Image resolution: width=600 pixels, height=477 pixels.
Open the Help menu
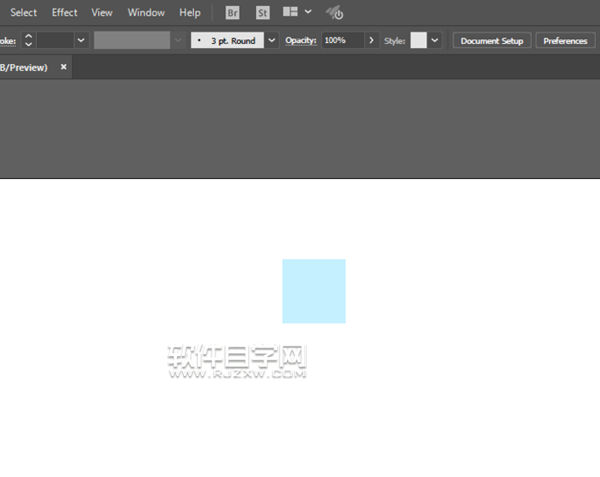(x=190, y=13)
